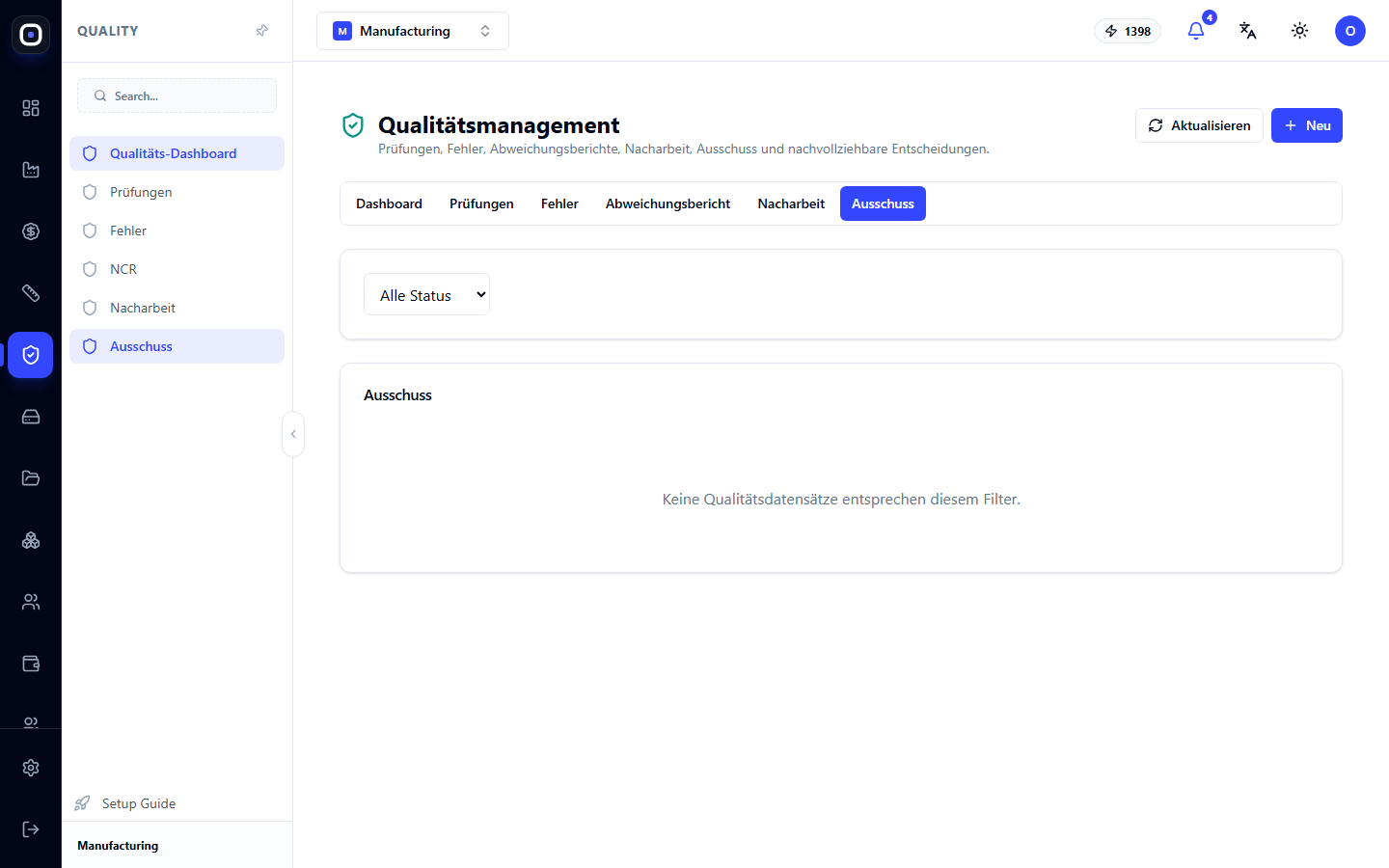Toggle light theme with the sun icon

tap(1300, 31)
